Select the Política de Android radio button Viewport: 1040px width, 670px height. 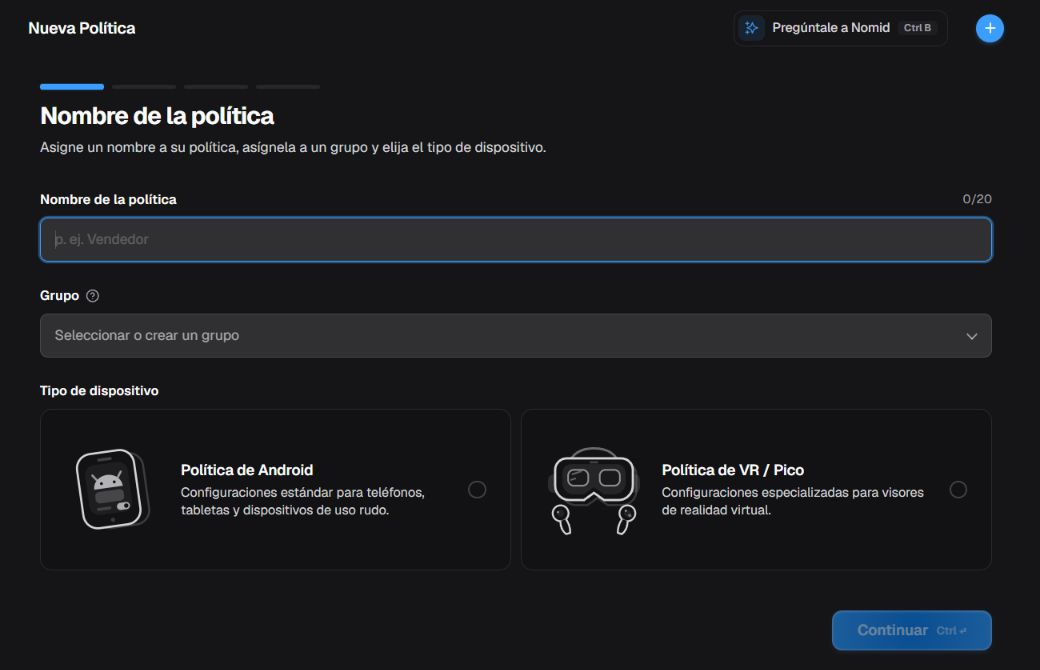coord(477,490)
